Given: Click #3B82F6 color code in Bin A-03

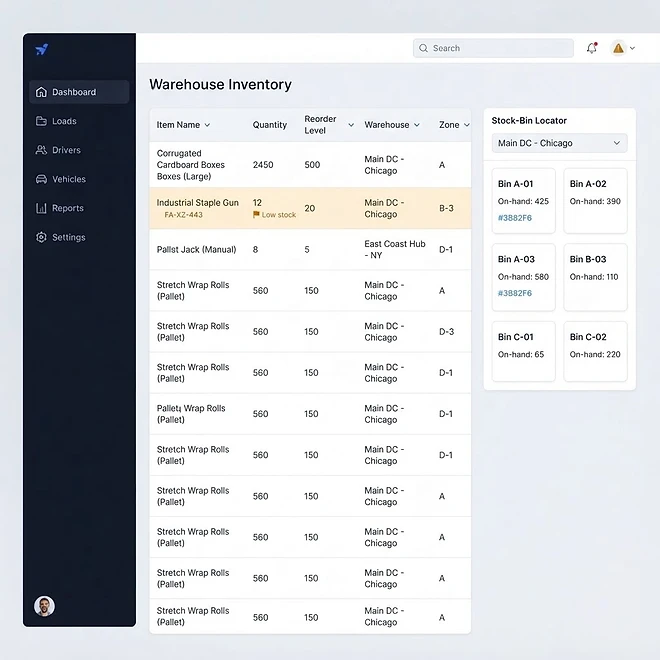Looking at the screenshot, I should click(x=515, y=293).
